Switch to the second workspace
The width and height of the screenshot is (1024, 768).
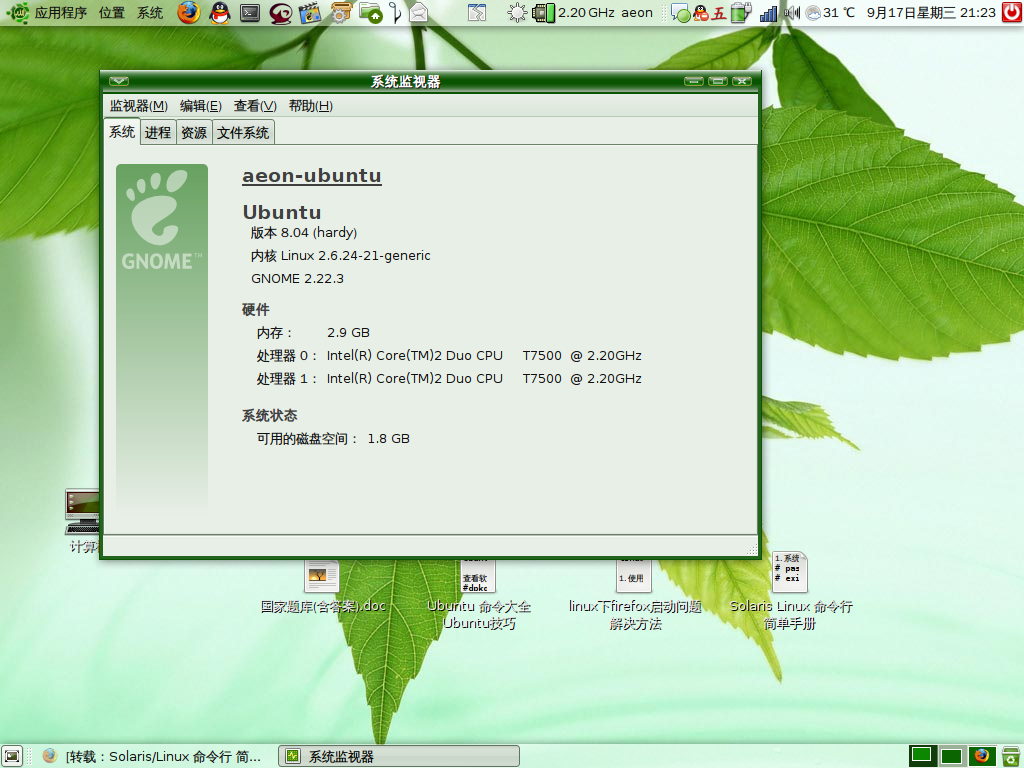pos(951,756)
